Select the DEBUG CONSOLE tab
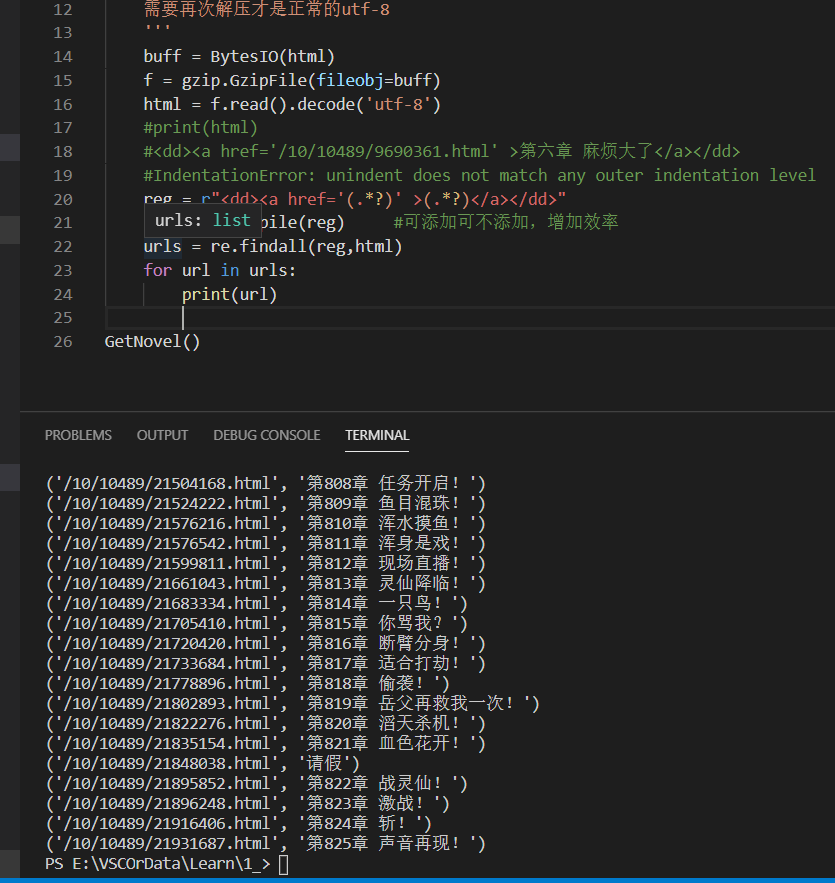The width and height of the screenshot is (835, 883). [x=267, y=435]
